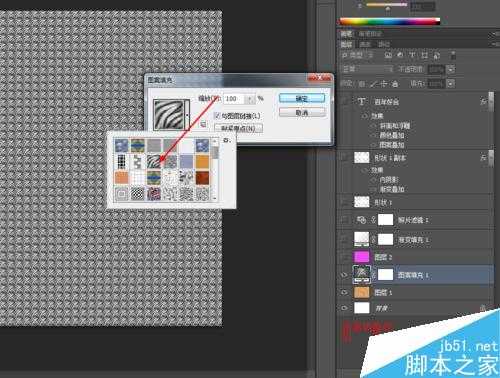The image size is (500, 378).
Task: Click fx icon on the text layer
Action: click(x=483, y=101)
